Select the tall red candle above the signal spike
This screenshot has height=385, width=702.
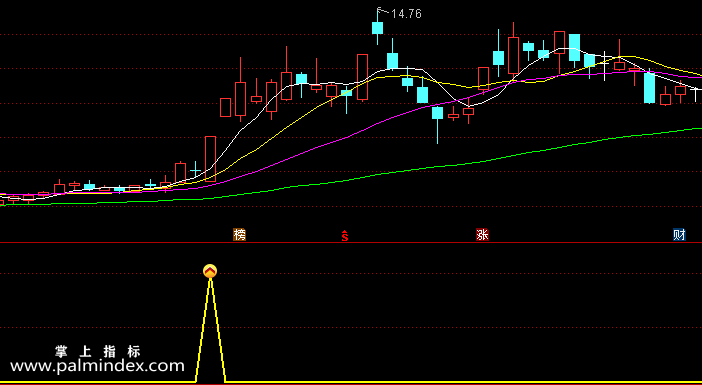pyautogui.click(x=210, y=159)
